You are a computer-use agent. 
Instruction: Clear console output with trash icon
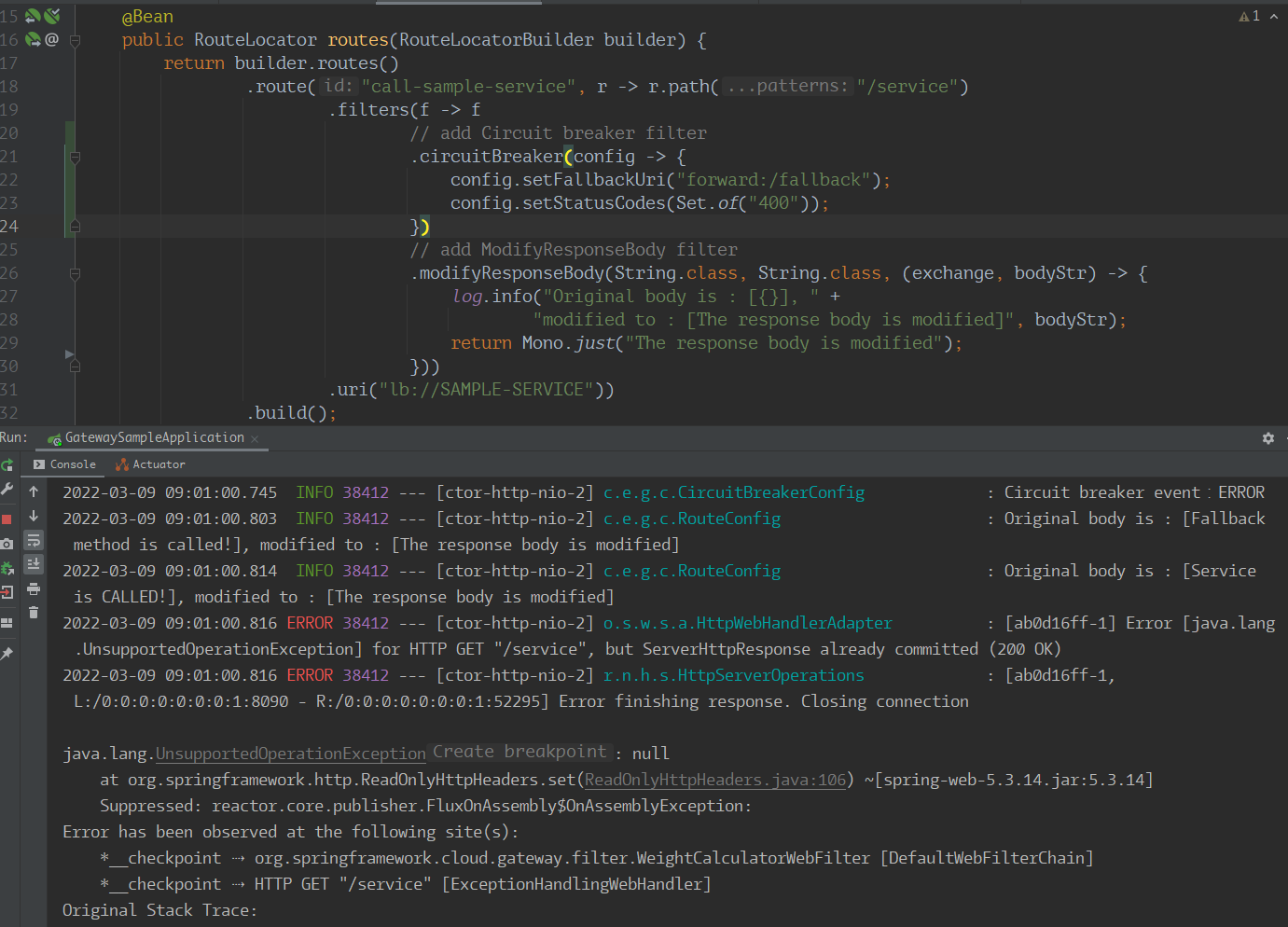pos(34,613)
